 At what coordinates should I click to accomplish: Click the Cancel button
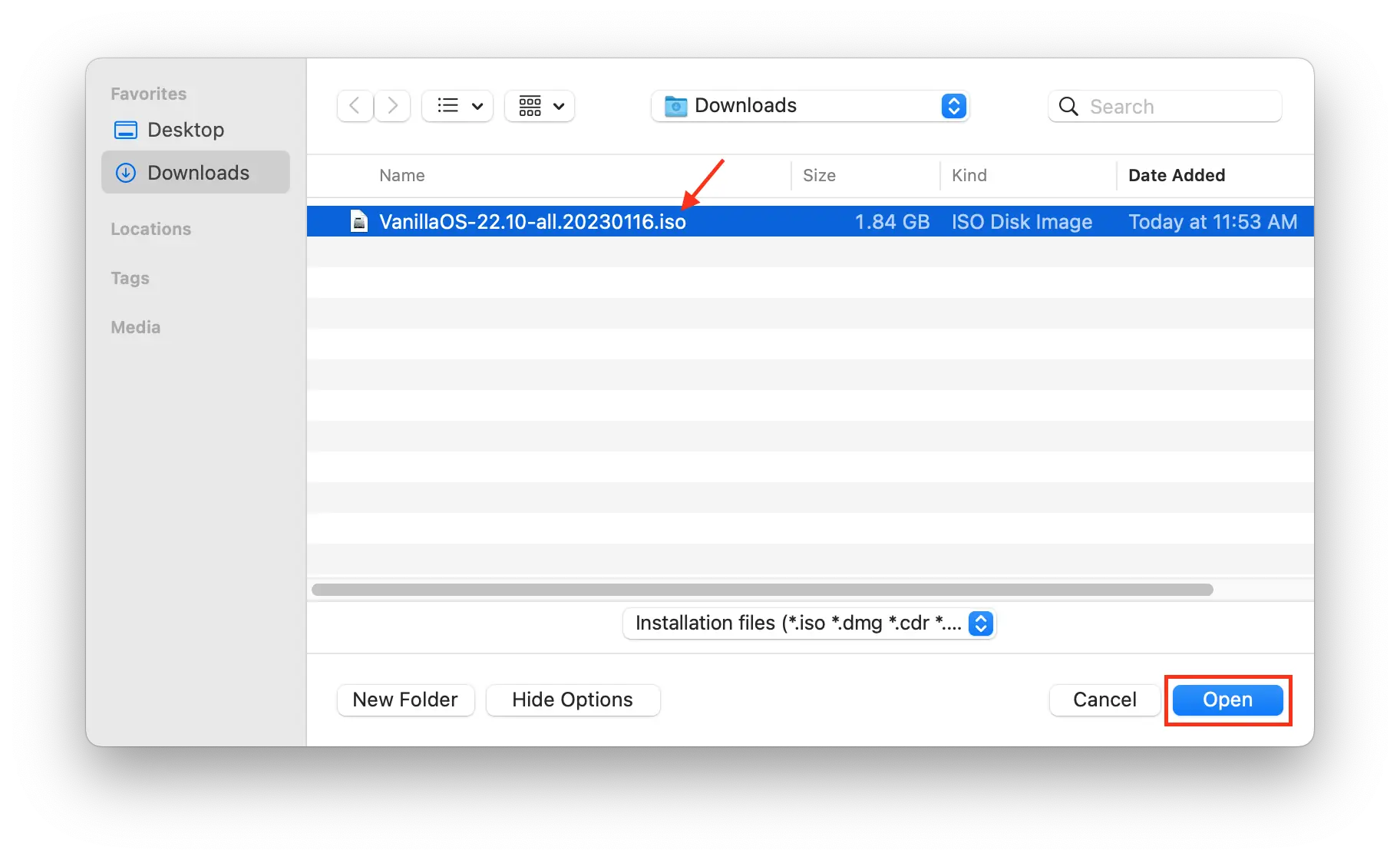pyautogui.click(x=1104, y=700)
